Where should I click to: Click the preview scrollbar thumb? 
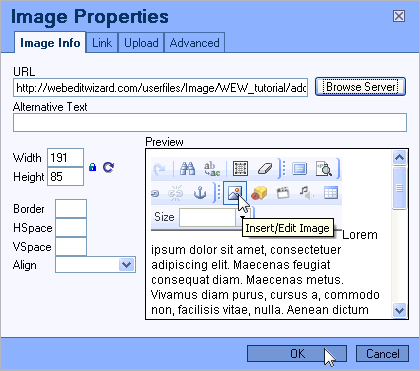(399, 188)
